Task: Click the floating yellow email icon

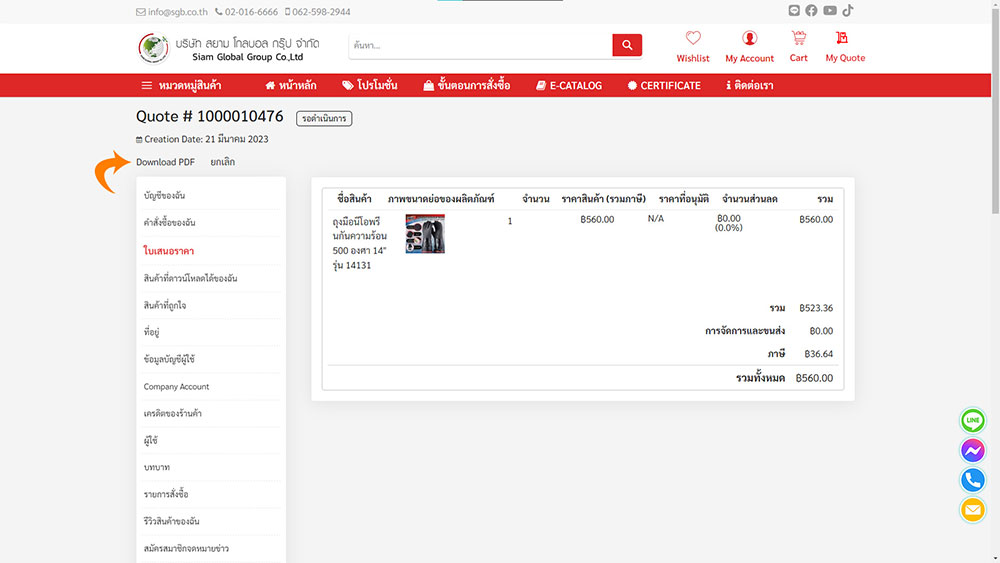Action: point(972,510)
